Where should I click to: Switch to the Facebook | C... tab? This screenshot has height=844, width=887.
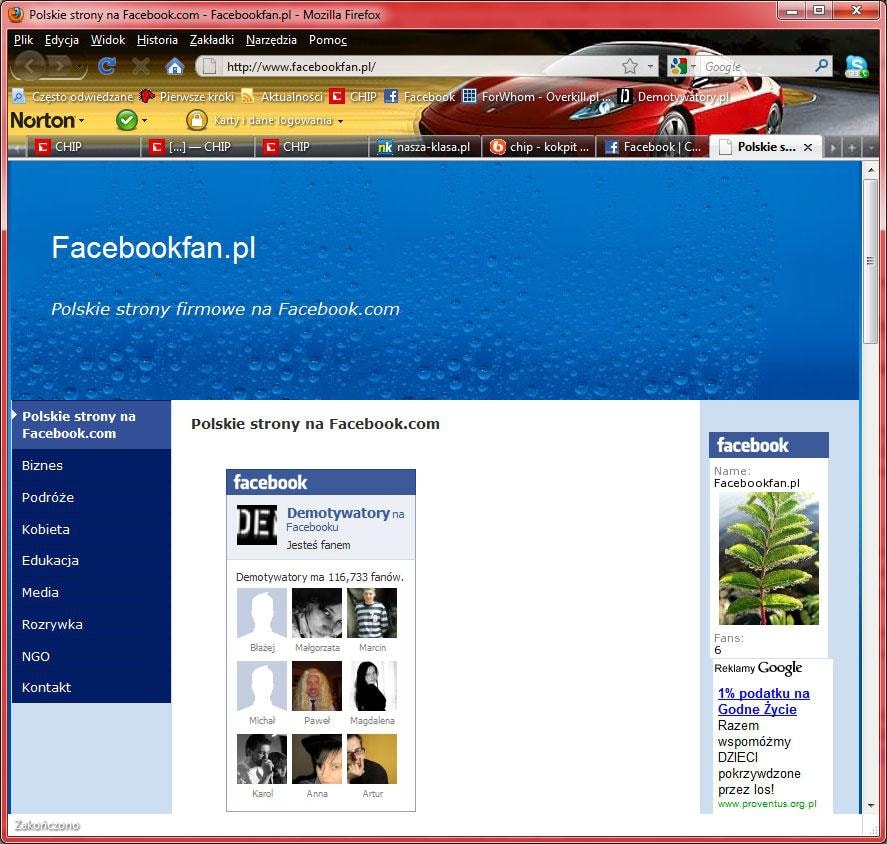tap(653, 147)
